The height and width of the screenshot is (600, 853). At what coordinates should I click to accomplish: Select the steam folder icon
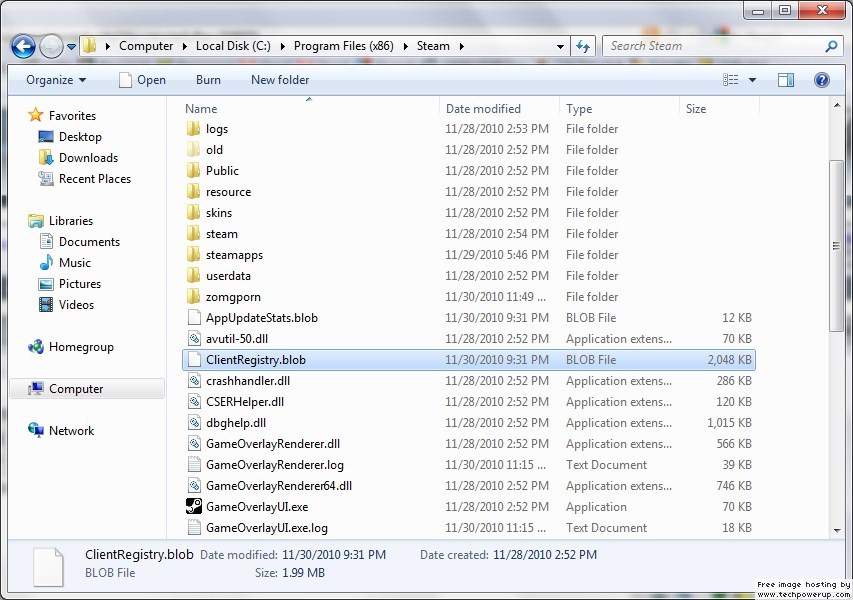pos(194,233)
